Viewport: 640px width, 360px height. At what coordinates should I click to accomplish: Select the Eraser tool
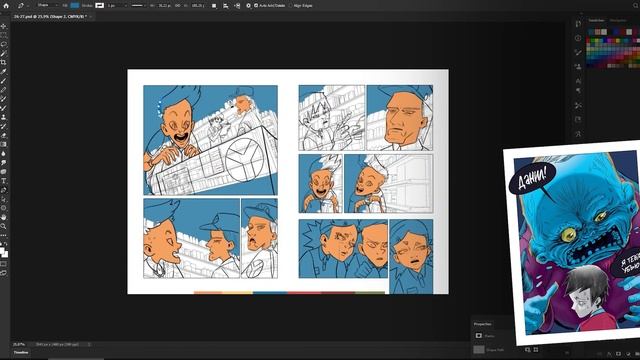[x=4, y=135]
